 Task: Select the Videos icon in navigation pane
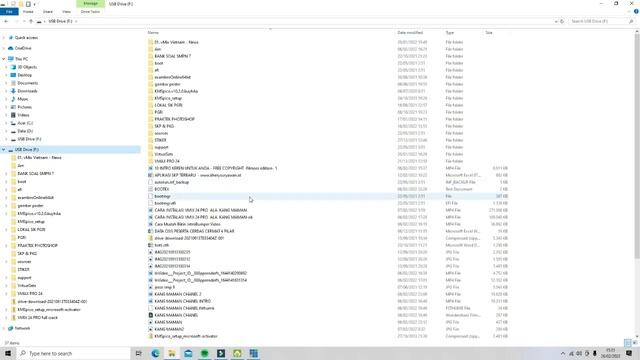13,115
